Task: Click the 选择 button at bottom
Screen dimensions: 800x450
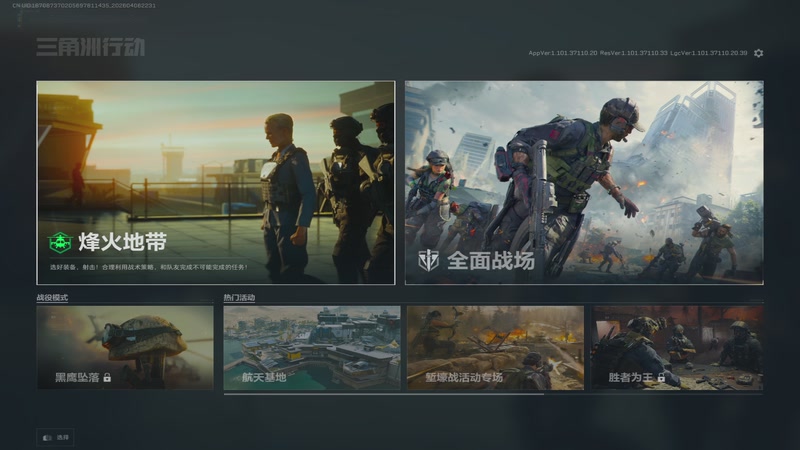Action: (55, 438)
